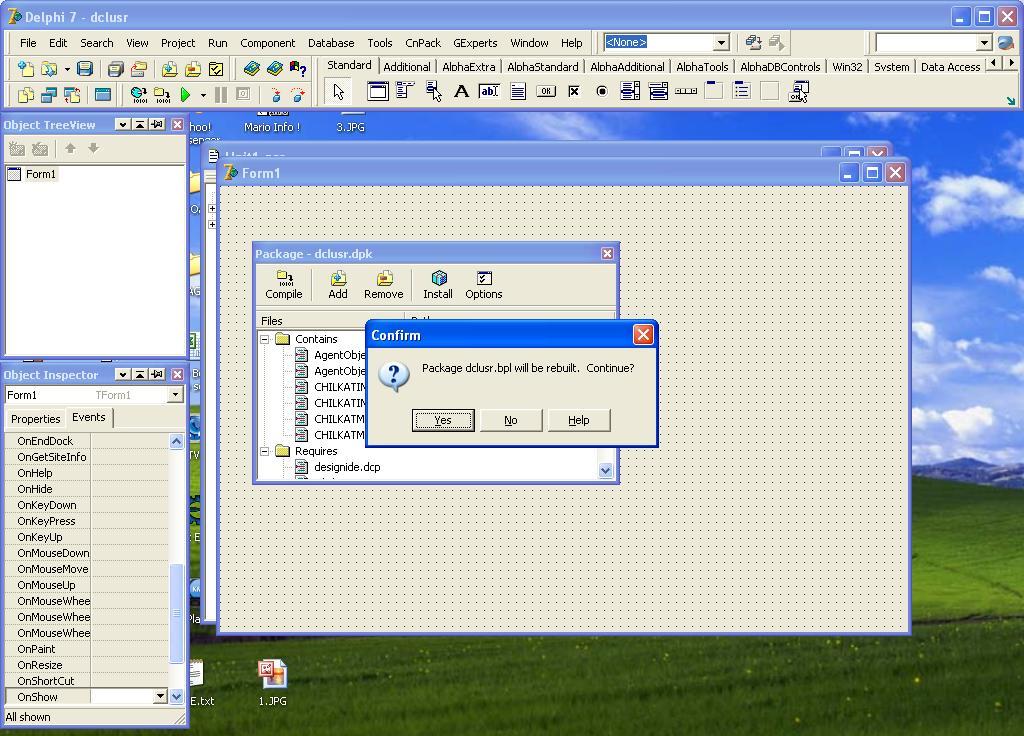The height and width of the screenshot is (736, 1024).
Task: Open the Form1 TForm1 instance selector dropdown
Action: pos(175,395)
